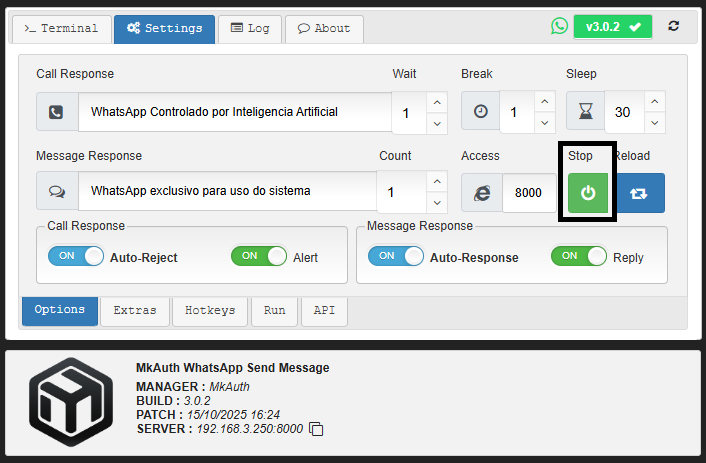This screenshot has height=463, width=706.
Task: Select the Options bottom tab
Action: point(60,310)
